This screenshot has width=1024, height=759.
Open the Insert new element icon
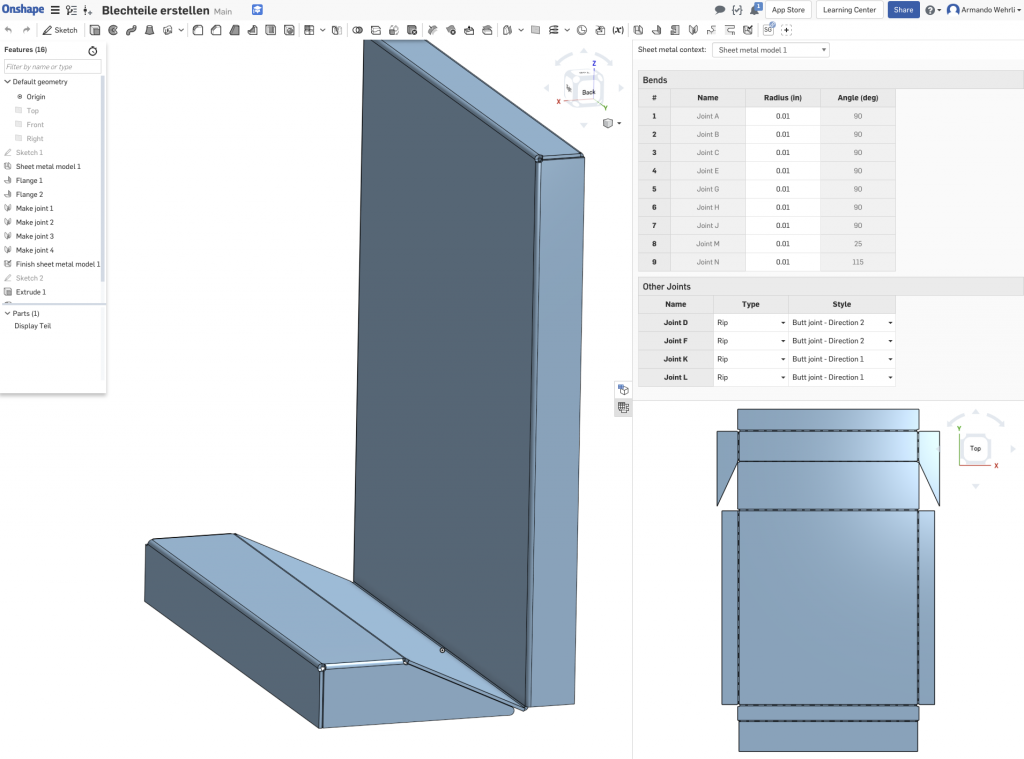pyautogui.click(x=88, y=10)
